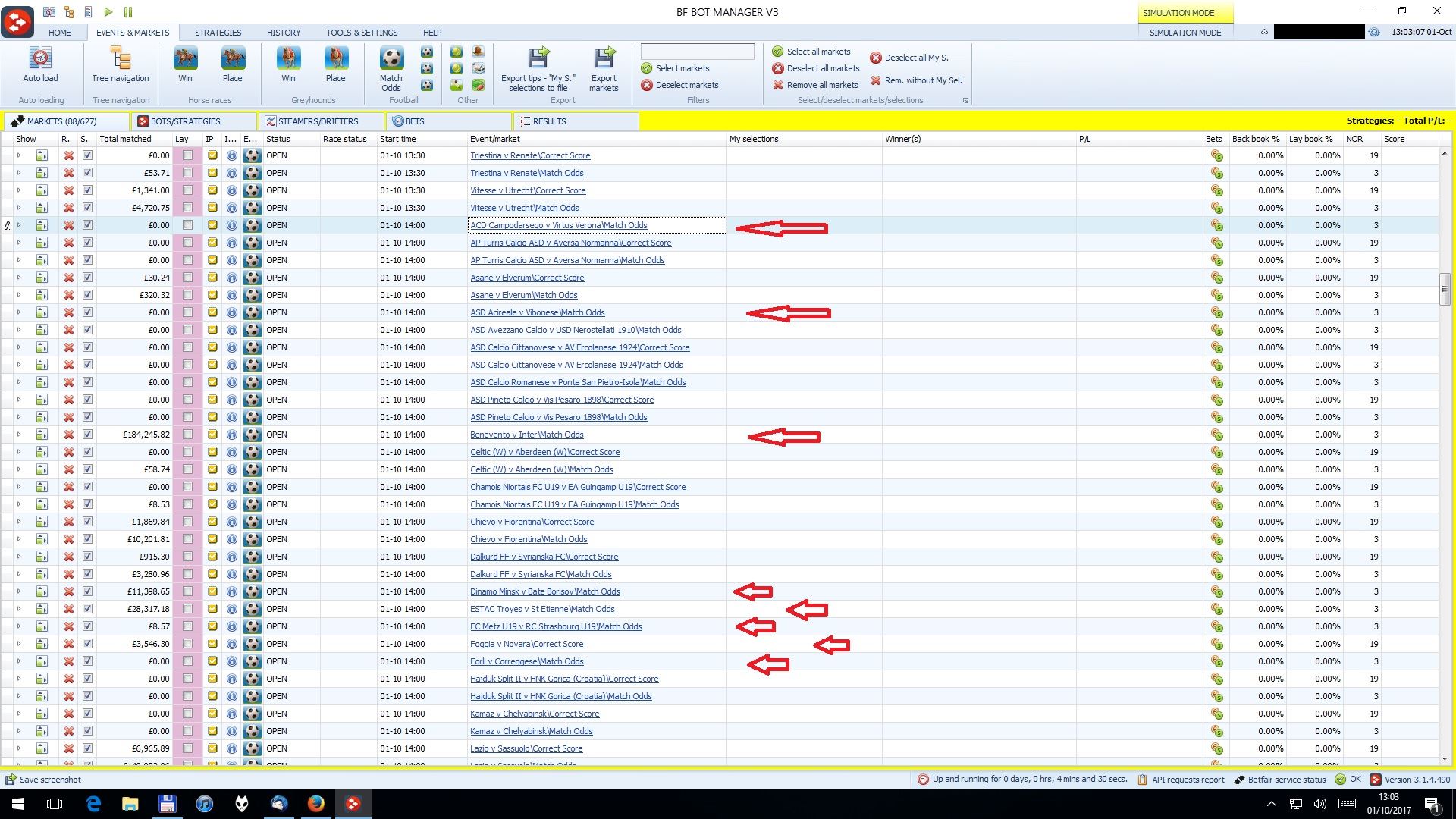Click Select all markets button
The width and height of the screenshot is (1456, 819).
pyautogui.click(x=811, y=52)
